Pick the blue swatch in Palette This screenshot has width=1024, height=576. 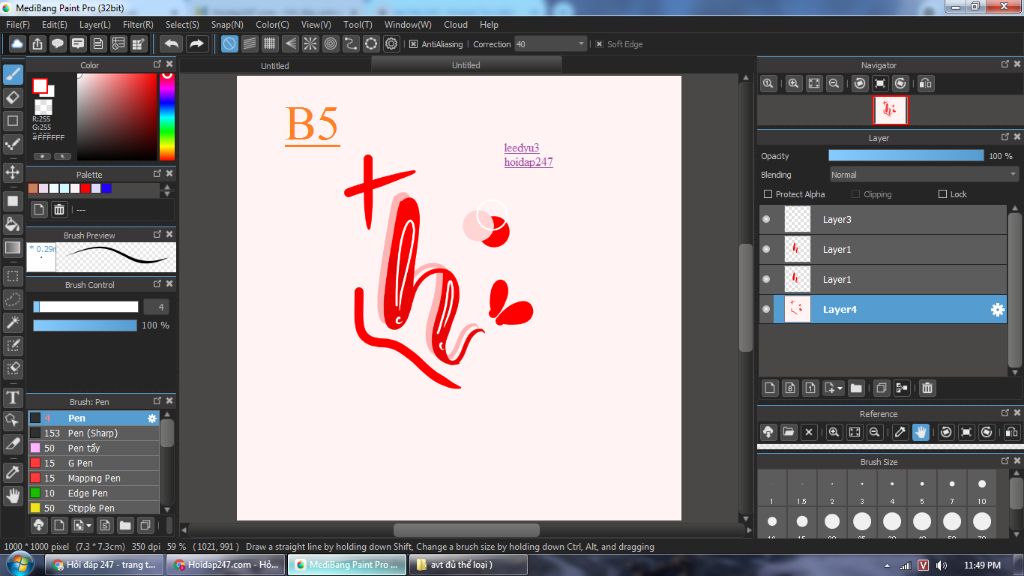[x=106, y=189]
